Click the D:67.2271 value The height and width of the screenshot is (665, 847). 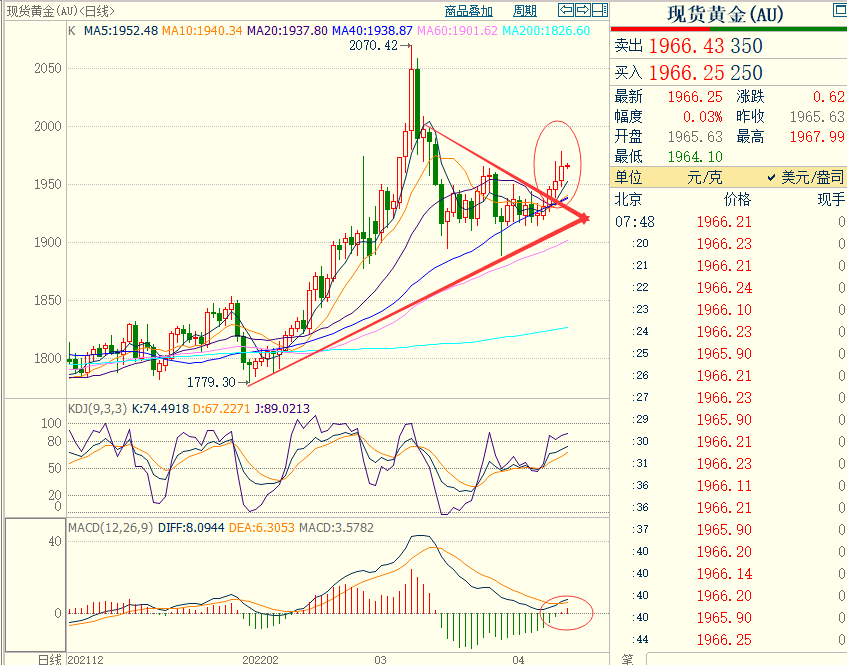(x=221, y=408)
